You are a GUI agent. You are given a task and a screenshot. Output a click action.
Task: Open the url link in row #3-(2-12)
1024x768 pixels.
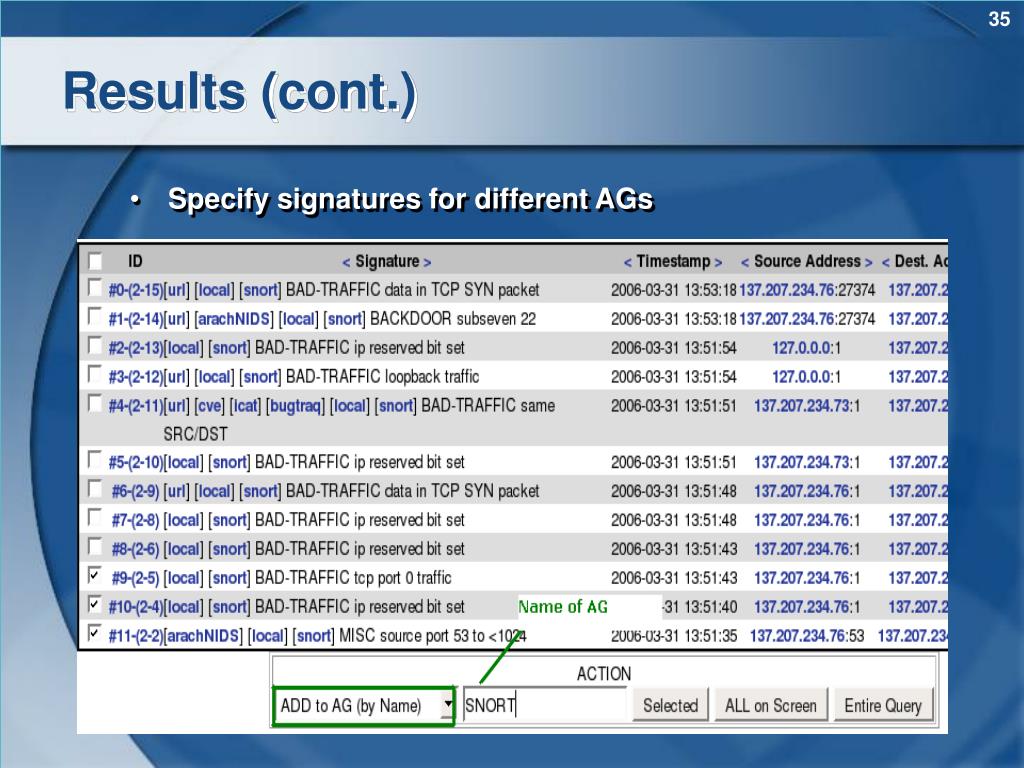coord(176,377)
